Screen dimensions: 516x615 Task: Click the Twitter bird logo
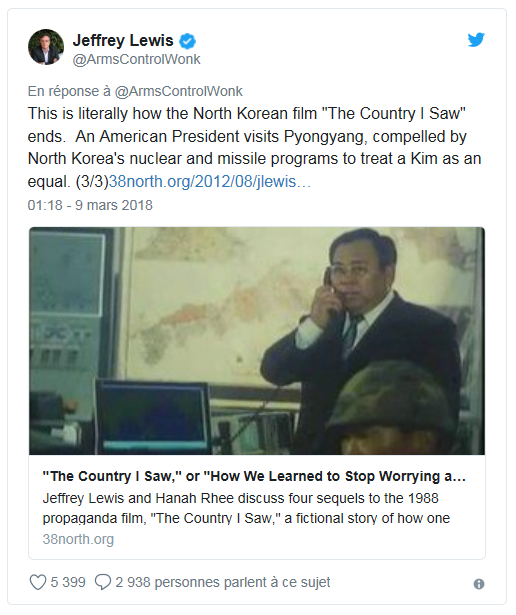pos(476,40)
